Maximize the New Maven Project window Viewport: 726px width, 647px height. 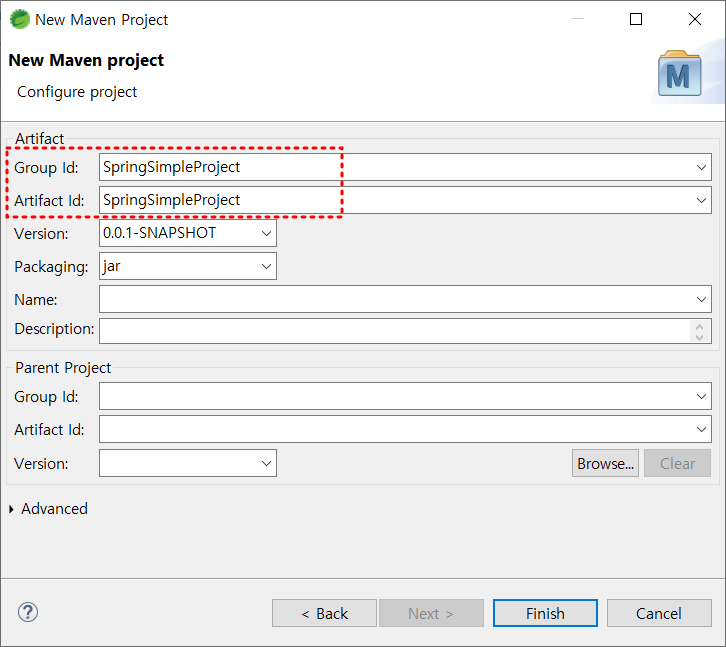[x=636, y=19]
